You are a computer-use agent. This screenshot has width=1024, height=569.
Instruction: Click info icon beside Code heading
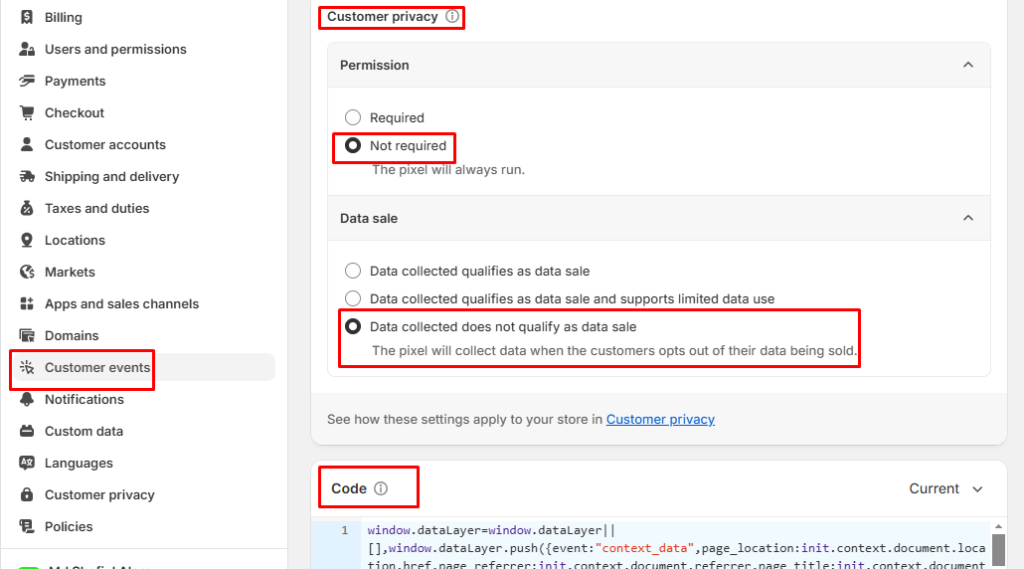[380, 489]
